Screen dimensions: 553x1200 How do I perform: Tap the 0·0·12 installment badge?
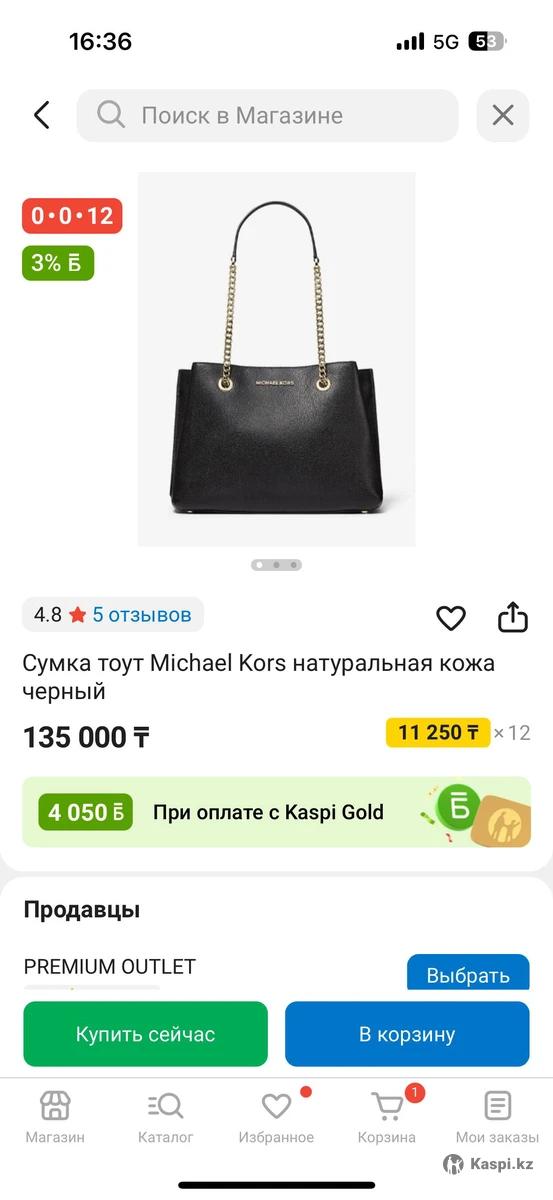click(72, 216)
